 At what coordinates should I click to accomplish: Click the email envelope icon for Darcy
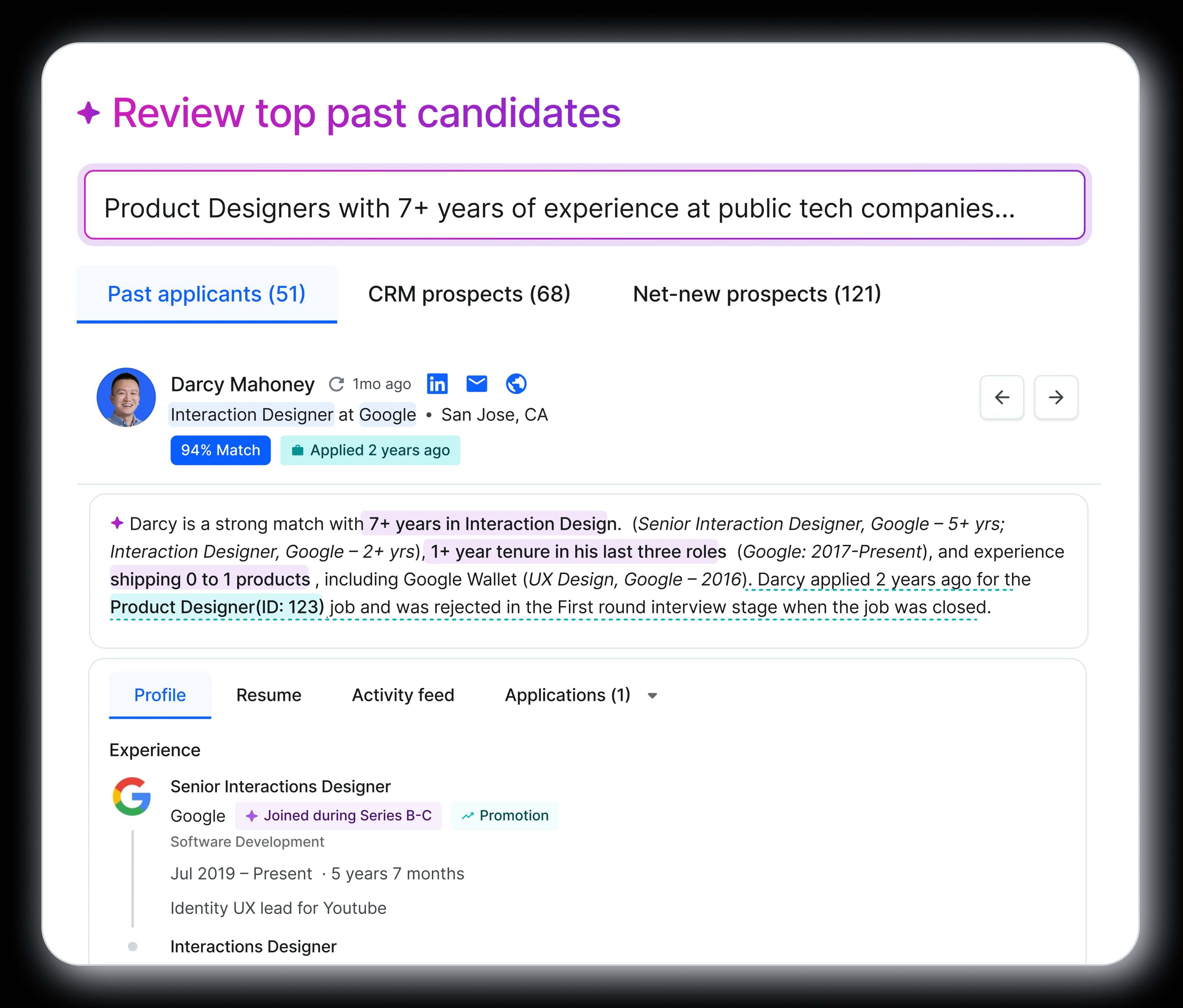[476, 384]
